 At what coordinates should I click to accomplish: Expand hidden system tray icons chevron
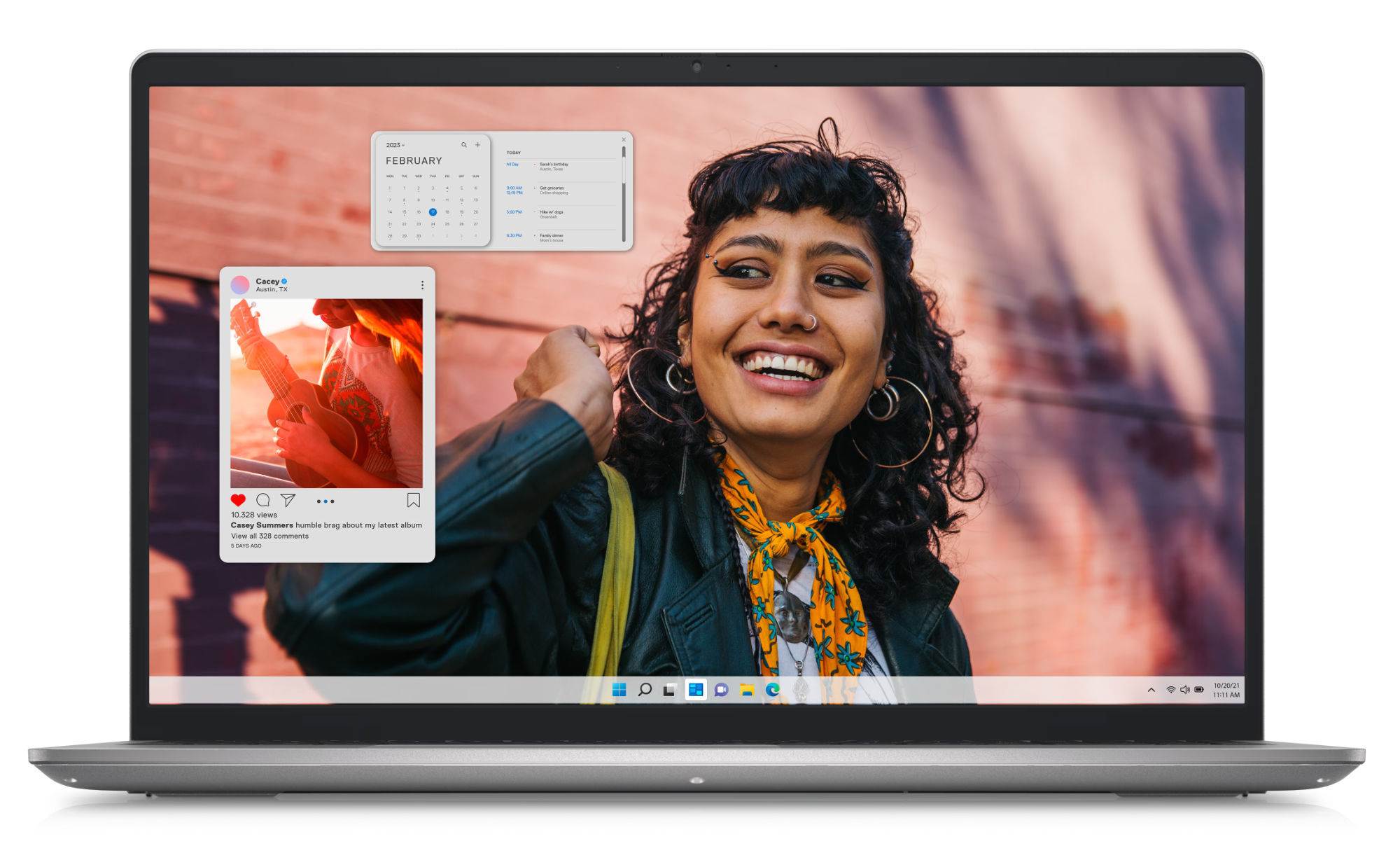(1151, 690)
